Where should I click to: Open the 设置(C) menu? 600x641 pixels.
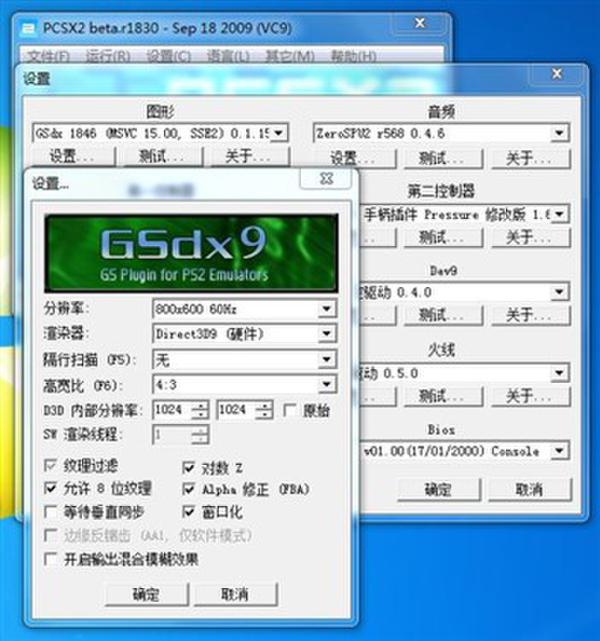[169, 56]
